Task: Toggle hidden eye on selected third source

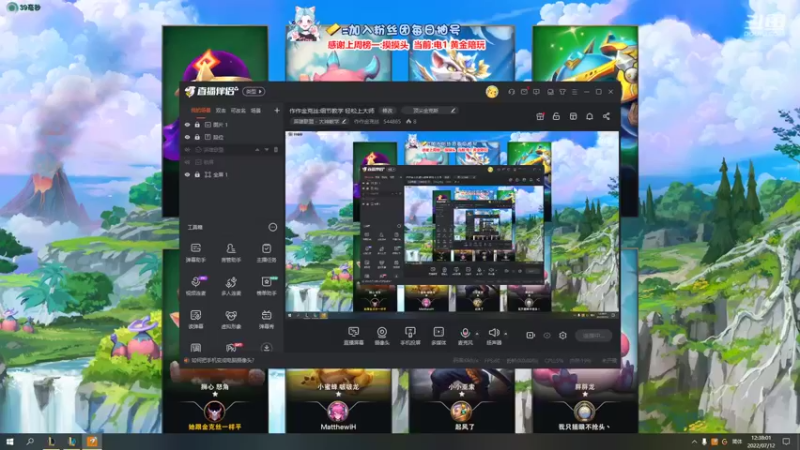Action: [x=187, y=149]
